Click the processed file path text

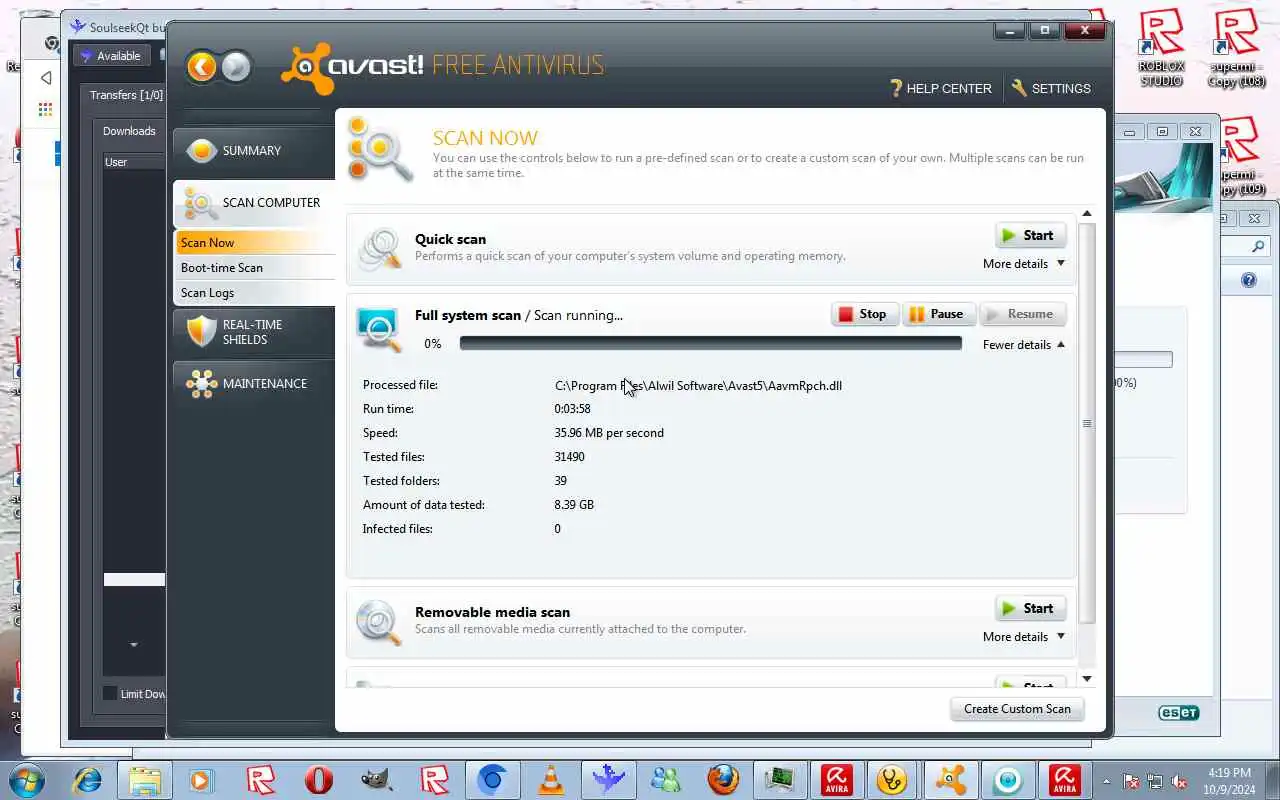click(x=698, y=385)
